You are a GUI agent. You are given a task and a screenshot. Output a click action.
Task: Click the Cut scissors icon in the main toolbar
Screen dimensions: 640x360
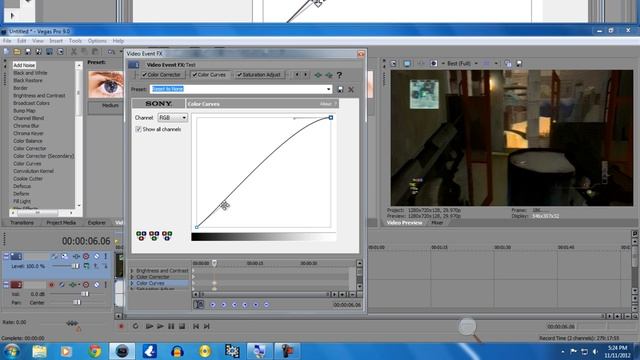coord(74,52)
